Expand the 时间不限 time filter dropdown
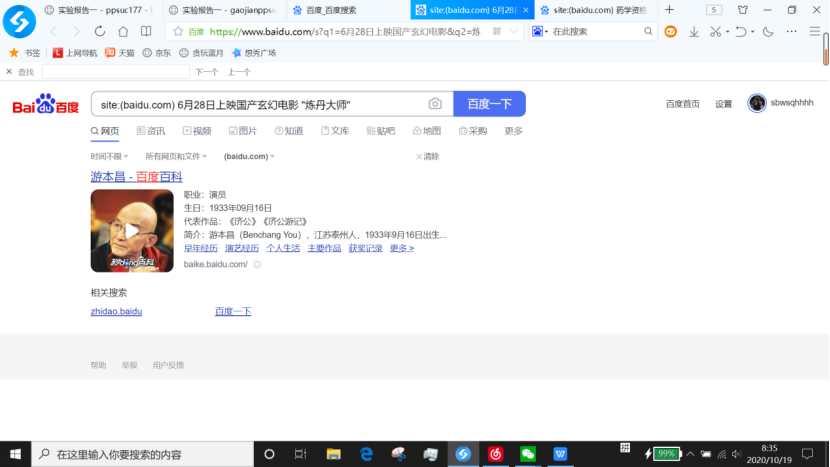The width and height of the screenshot is (830, 467). tap(109, 156)
